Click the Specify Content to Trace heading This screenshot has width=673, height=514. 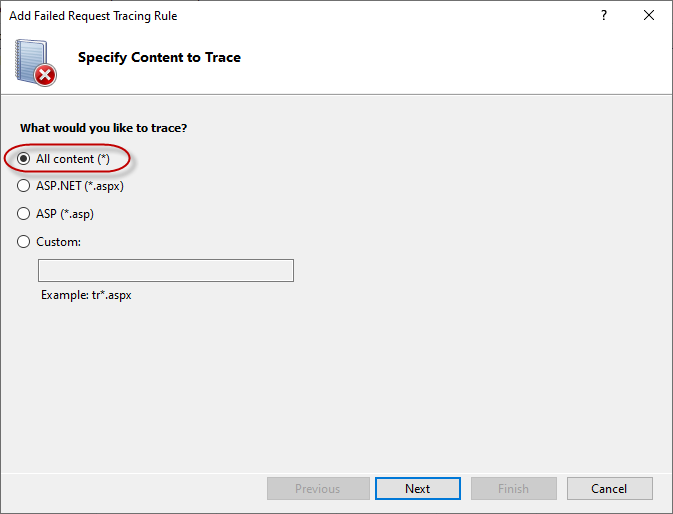159,57
